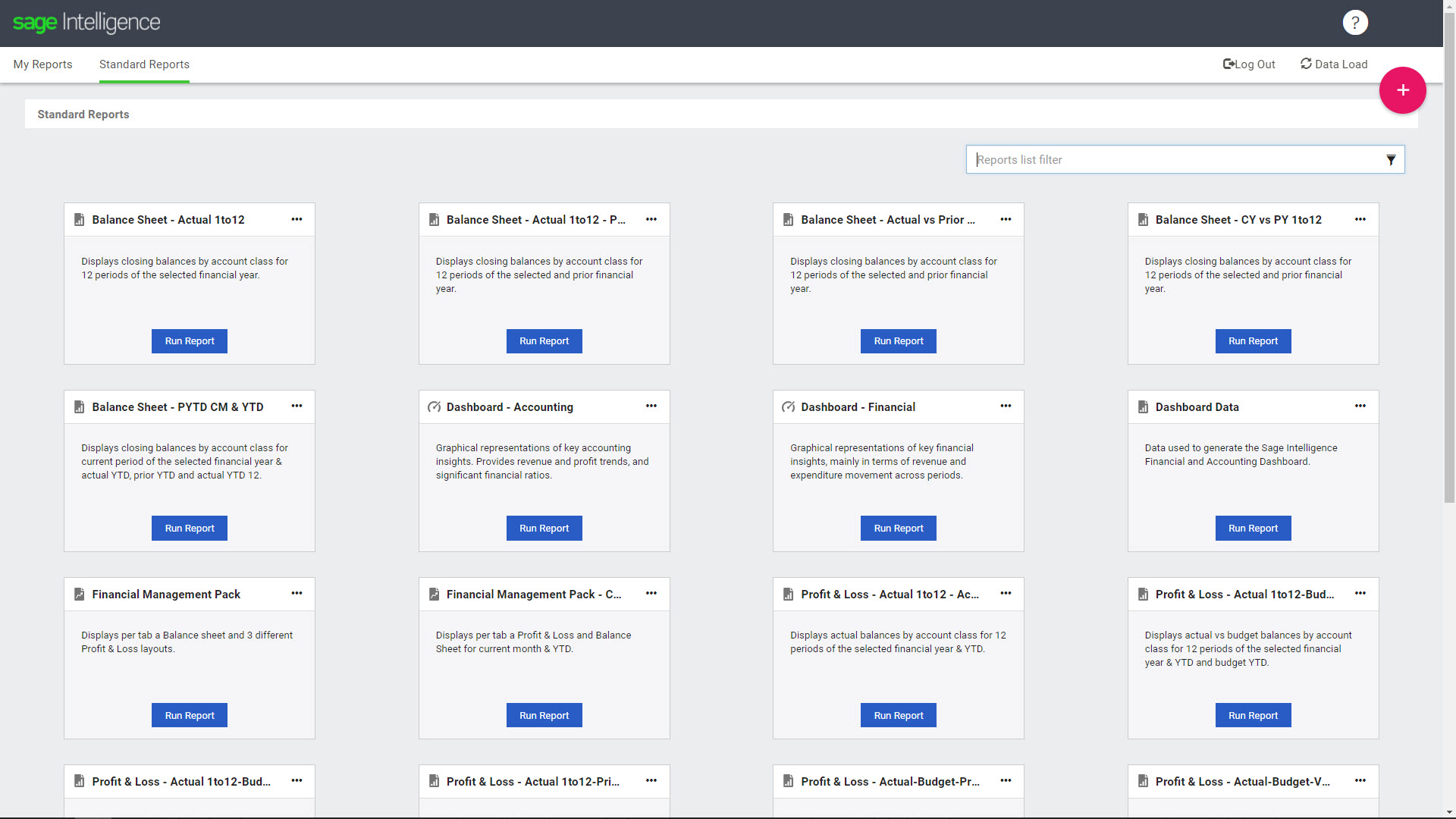This screenshot has width=1456, height=819.
Task: Click the pink plus add button
Action: [1402, 90]
